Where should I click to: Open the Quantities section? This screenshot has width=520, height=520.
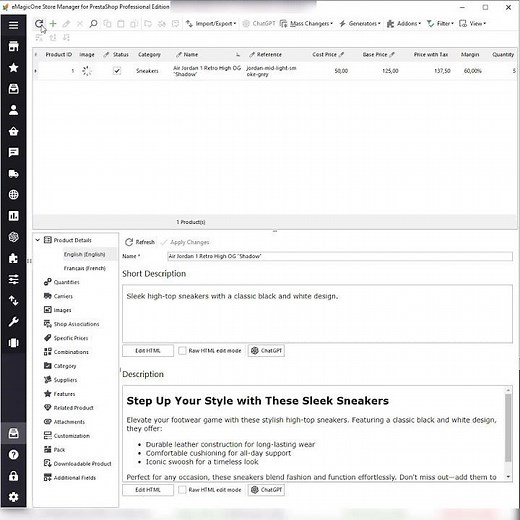pos(62,282)
